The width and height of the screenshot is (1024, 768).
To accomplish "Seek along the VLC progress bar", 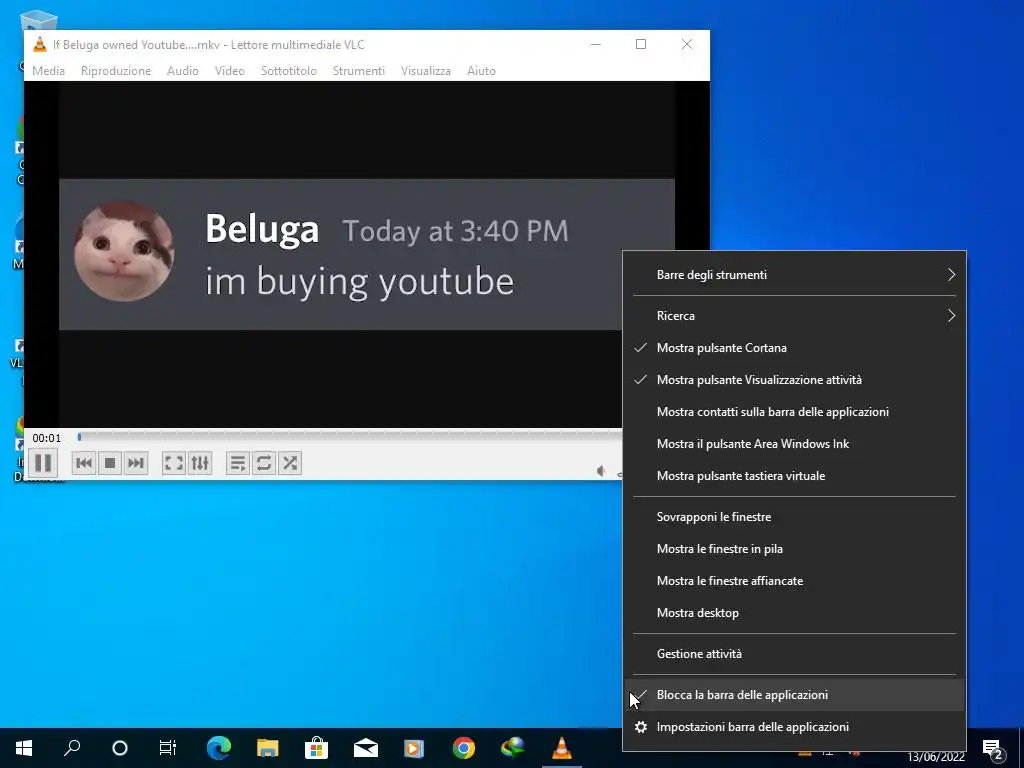I will 349,437.
